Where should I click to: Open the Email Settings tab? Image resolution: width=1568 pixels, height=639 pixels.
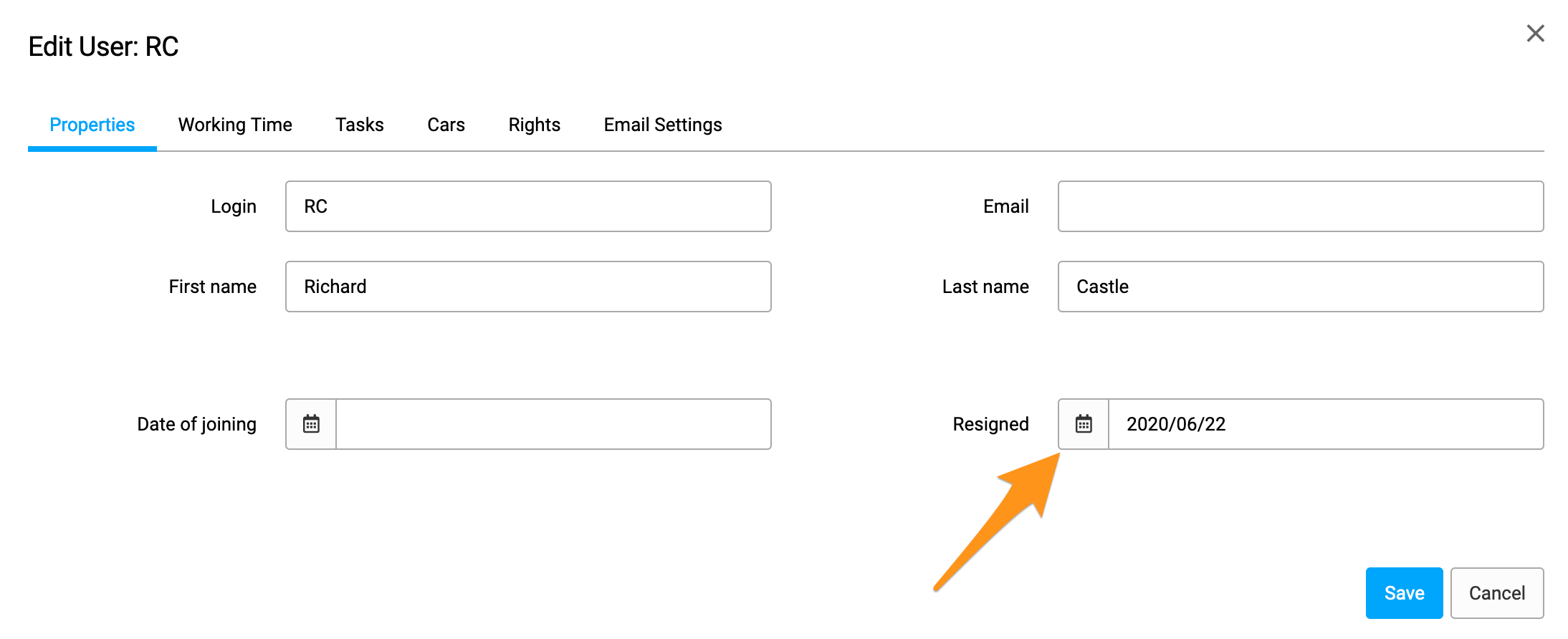tap(663, 125)
